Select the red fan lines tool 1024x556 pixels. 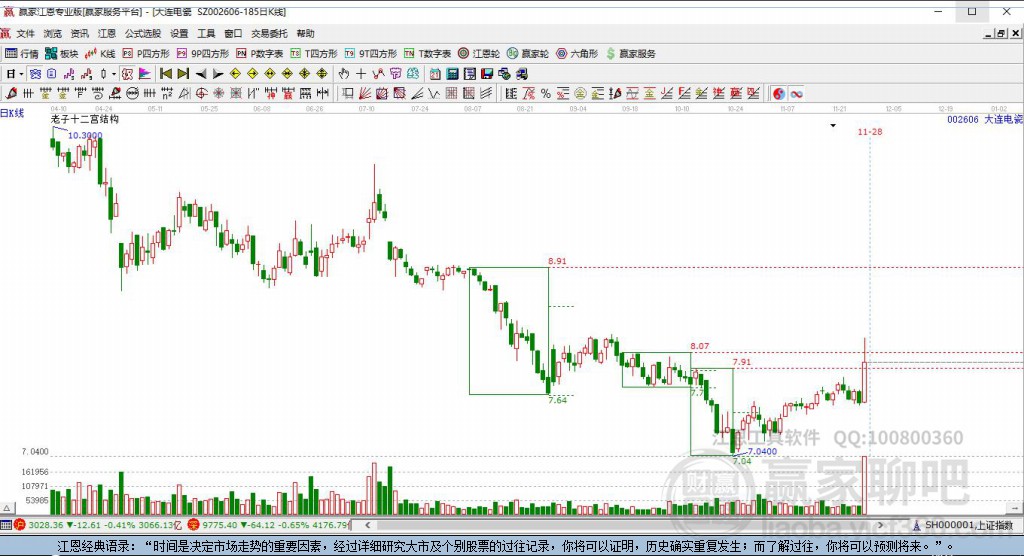(364, 93)
